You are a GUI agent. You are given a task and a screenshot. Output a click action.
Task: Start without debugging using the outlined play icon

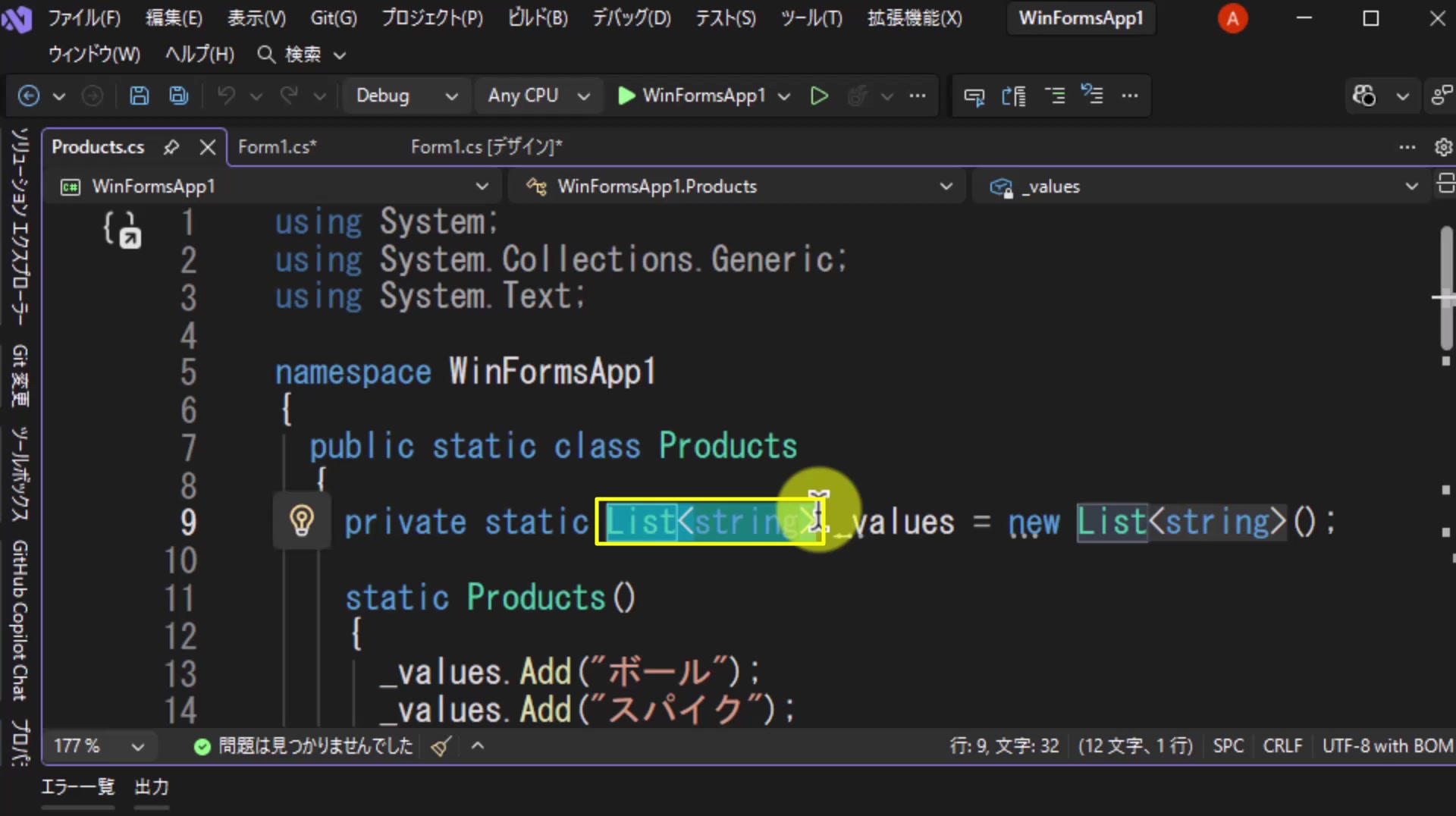pyautogui.click(x=819, y=96)
